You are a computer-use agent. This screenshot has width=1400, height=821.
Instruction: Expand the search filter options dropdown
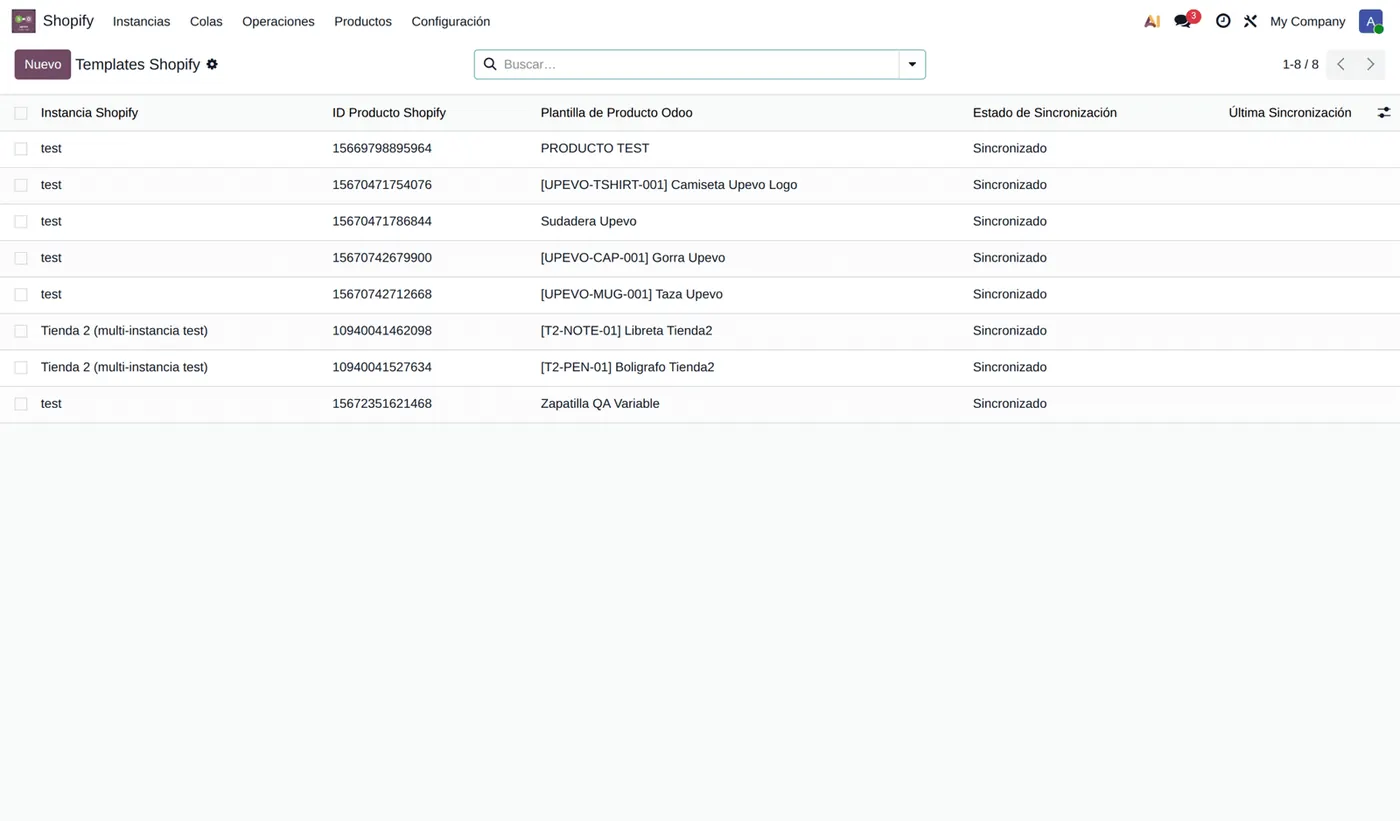tap(912, 64)
